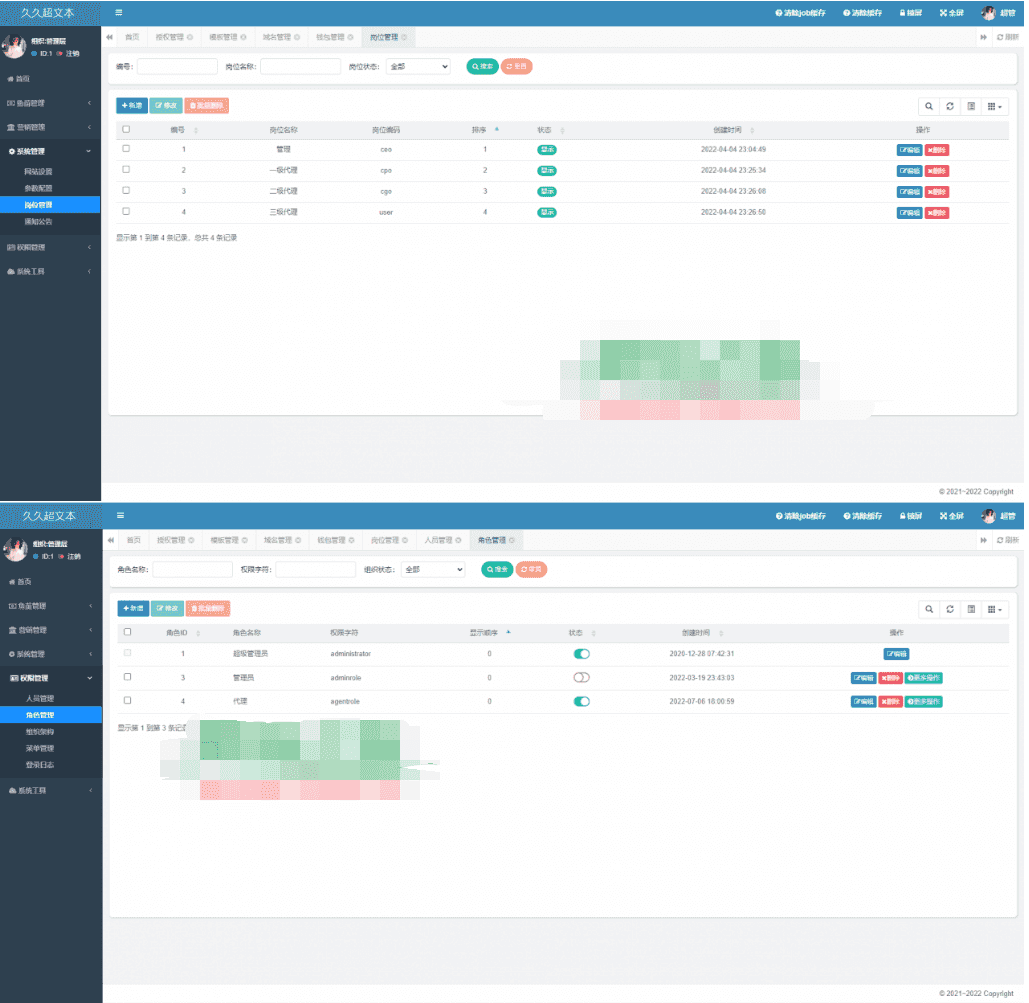
Task: Click lock screen icon in 角色管理 header
Action: 910,516
